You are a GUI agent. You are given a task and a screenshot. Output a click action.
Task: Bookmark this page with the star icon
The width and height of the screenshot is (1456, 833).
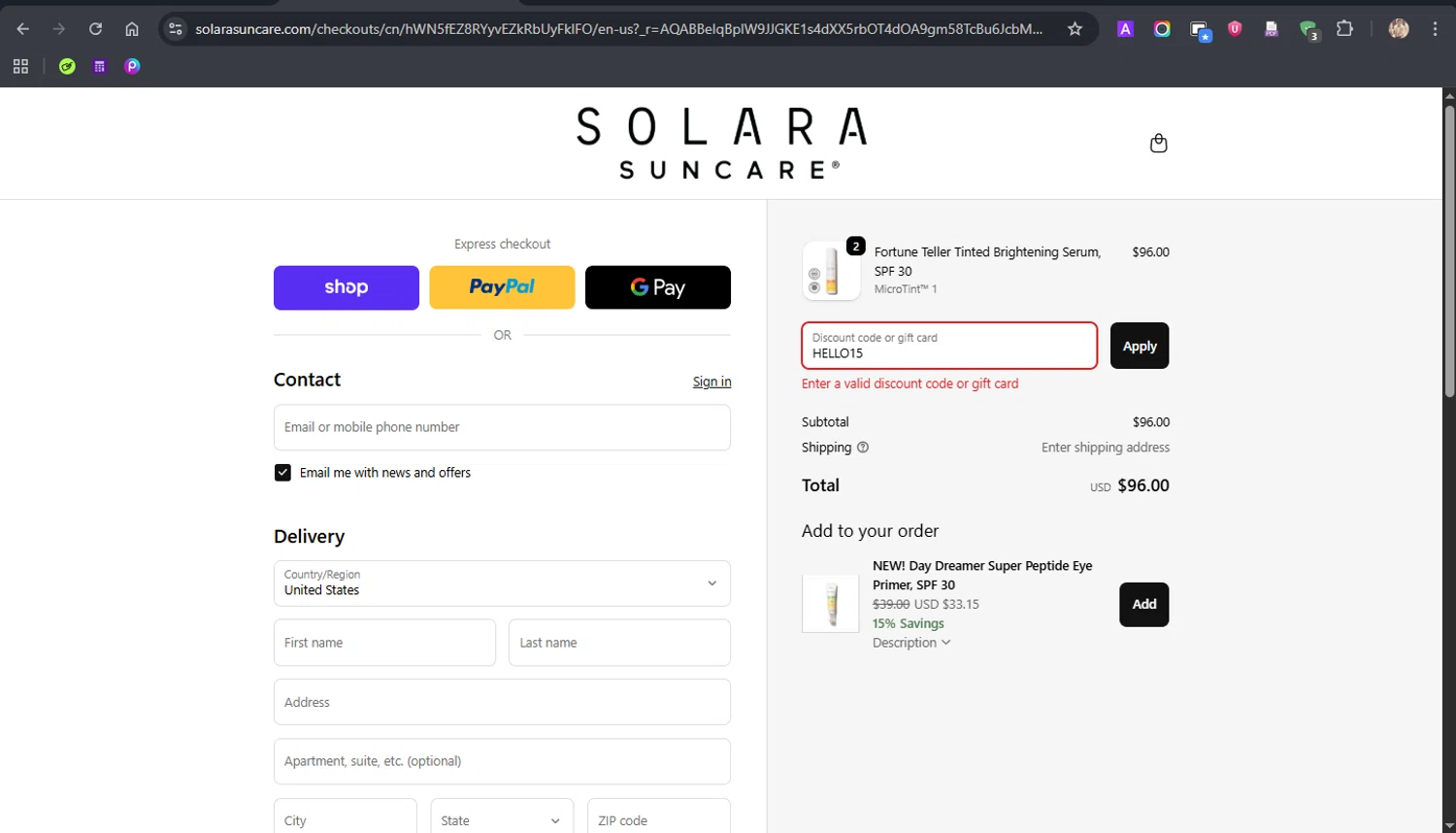[1075, 29]
